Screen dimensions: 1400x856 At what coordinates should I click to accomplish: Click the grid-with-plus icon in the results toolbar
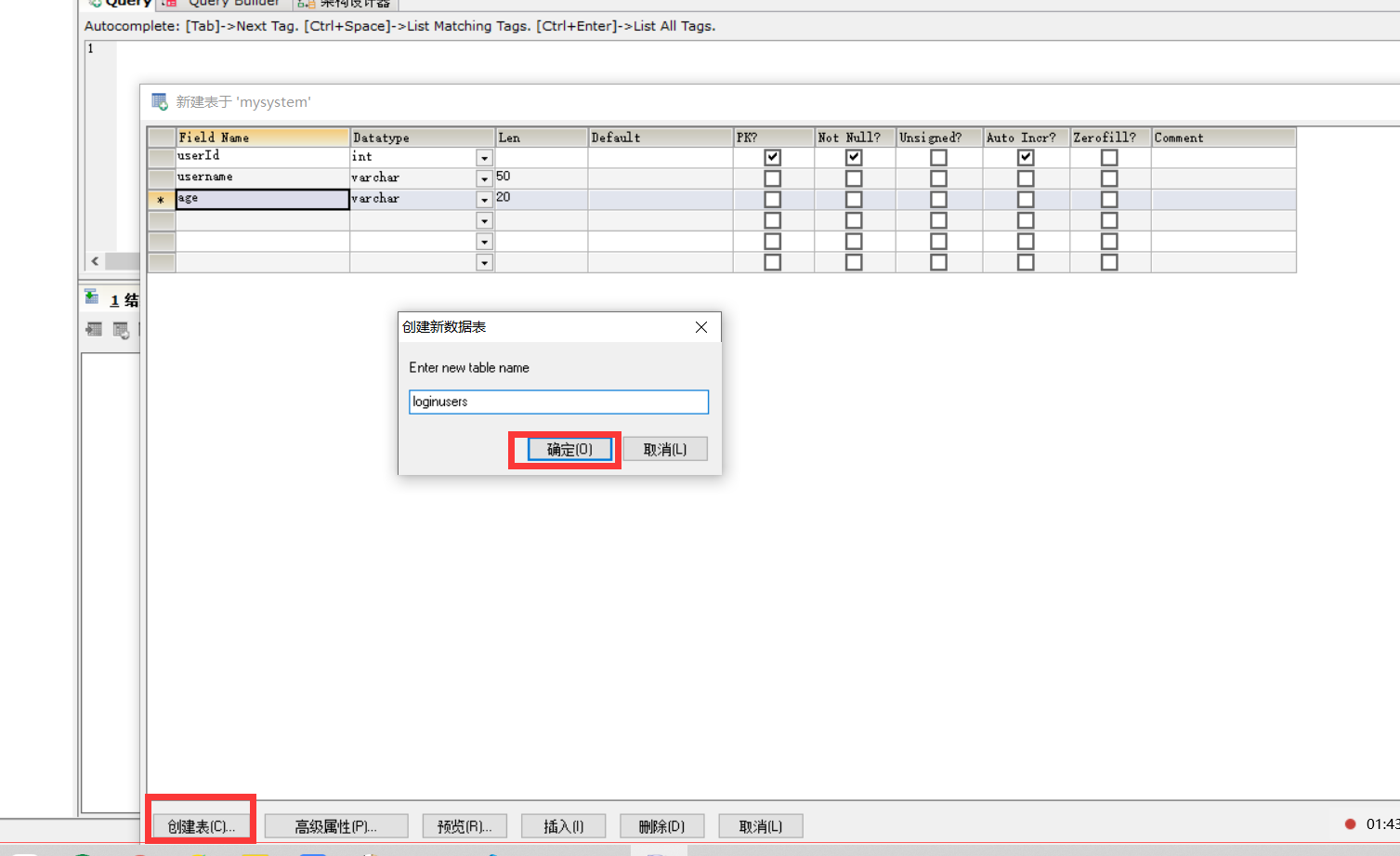[x=121, y=330]
